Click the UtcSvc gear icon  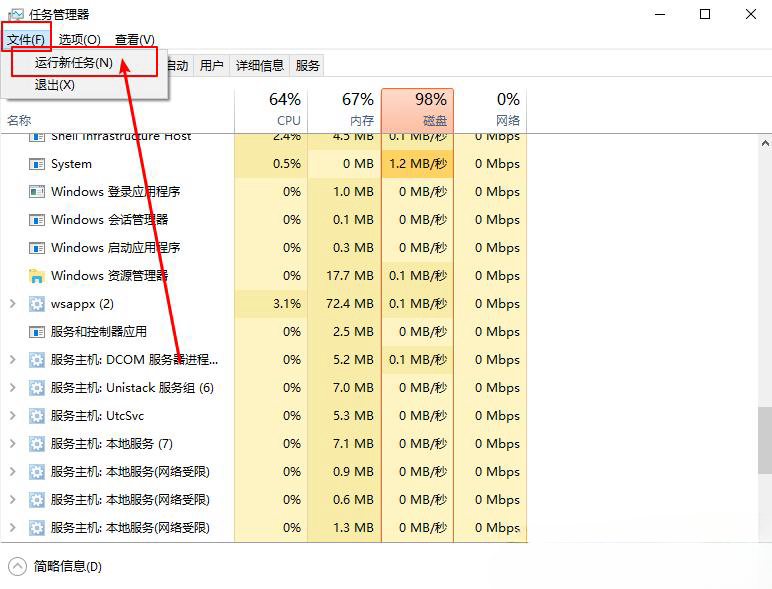(x=36, y=416)
